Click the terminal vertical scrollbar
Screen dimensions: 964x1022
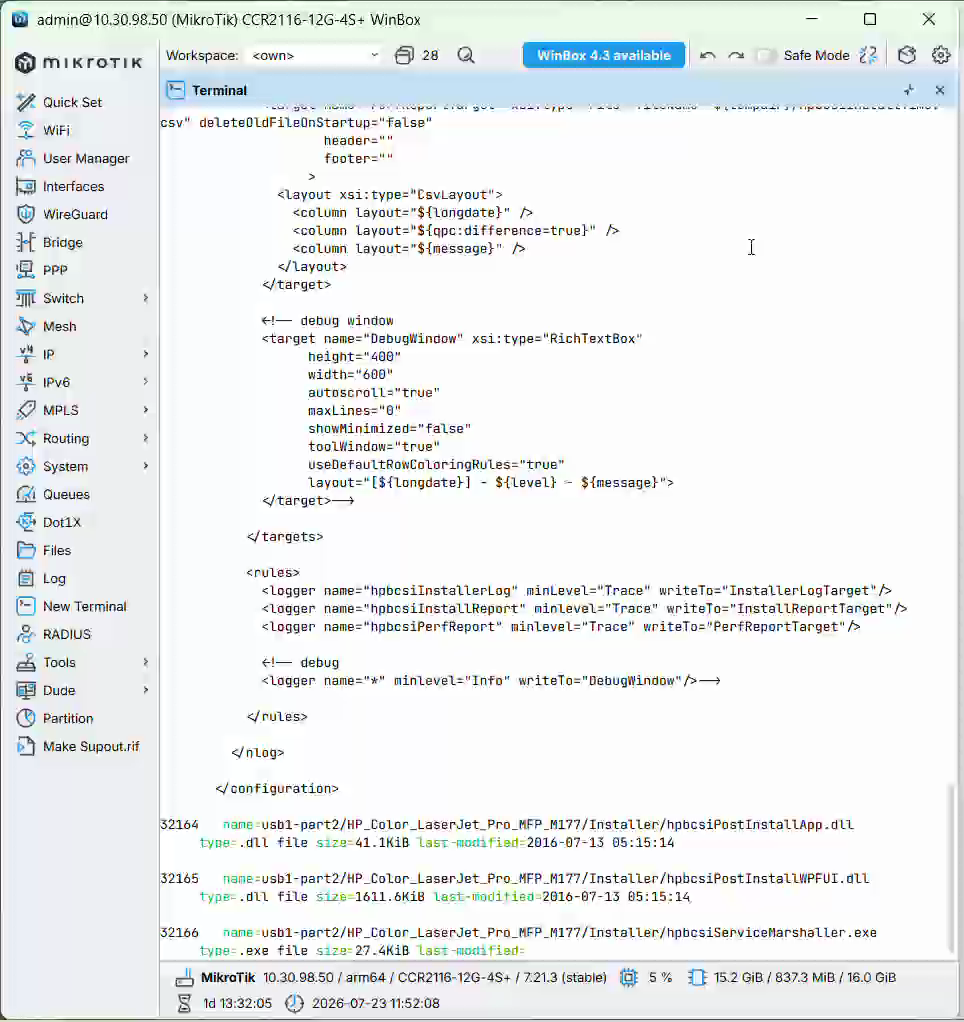pyautogui.click(x=952, y=867)
